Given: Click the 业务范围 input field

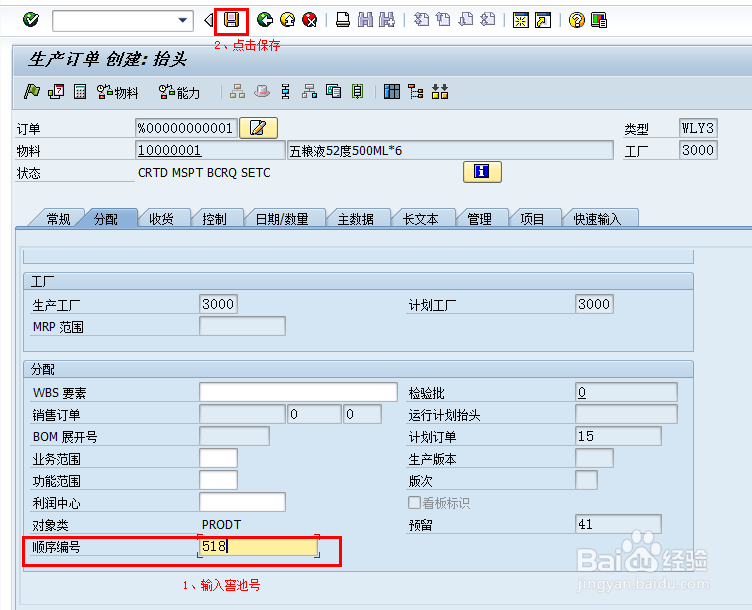Looking at the screenshot, I should (218, 458).
